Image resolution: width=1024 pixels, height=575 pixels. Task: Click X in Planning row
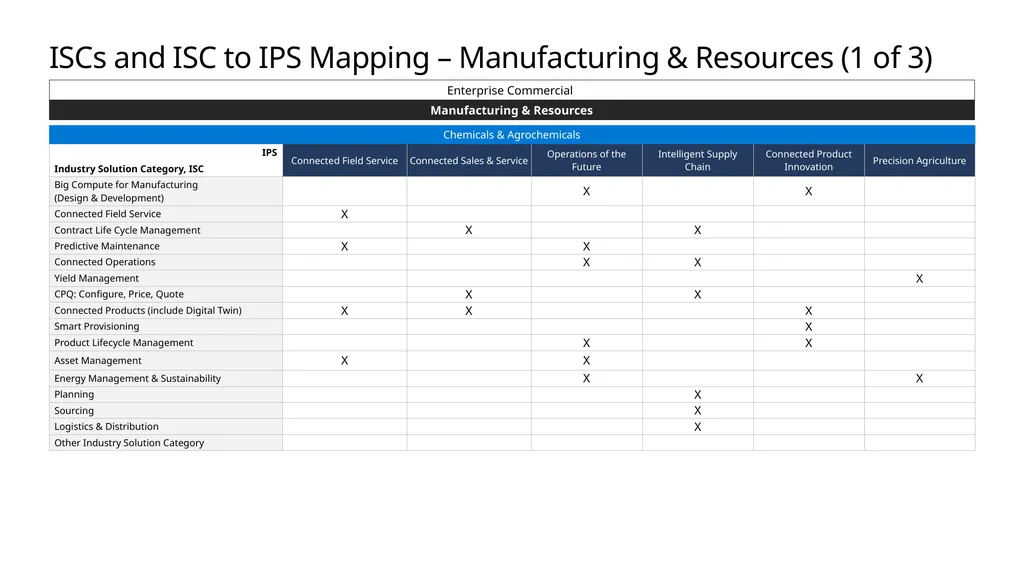coord(697,395)
